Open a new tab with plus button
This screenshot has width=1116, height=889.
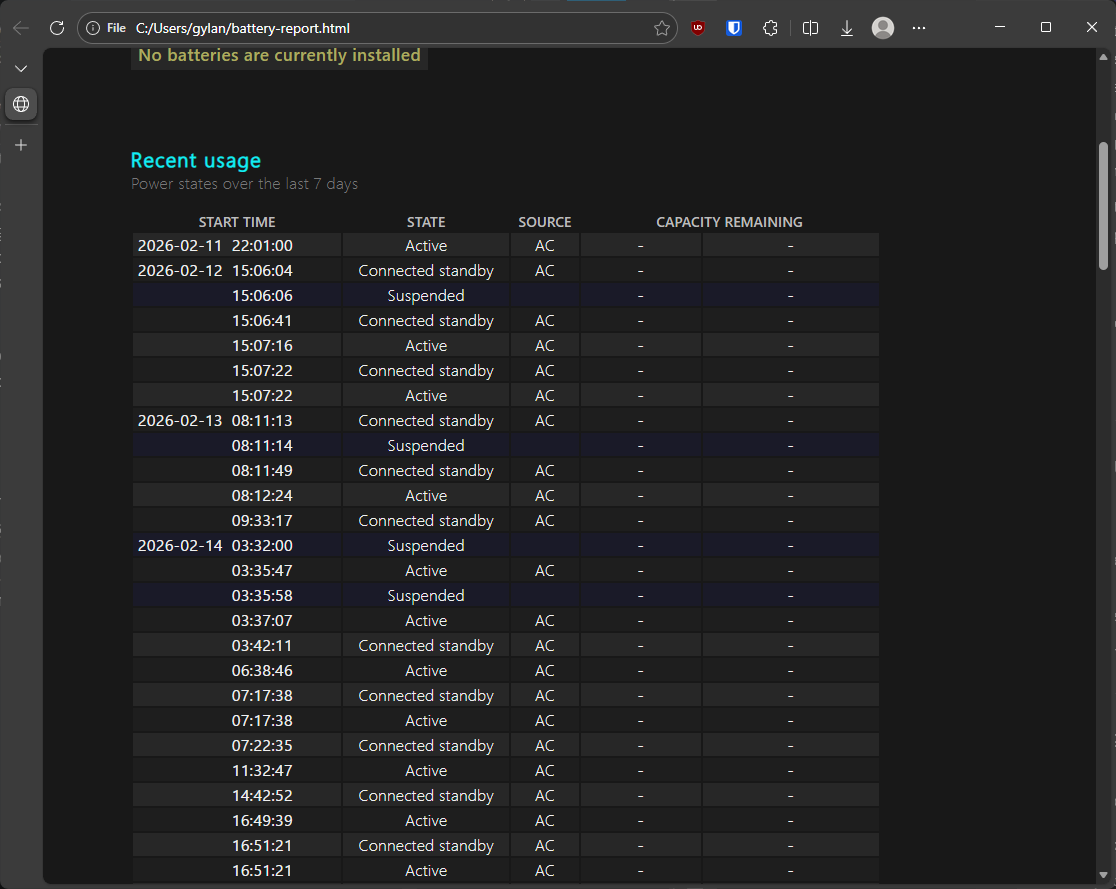[21, 145]
